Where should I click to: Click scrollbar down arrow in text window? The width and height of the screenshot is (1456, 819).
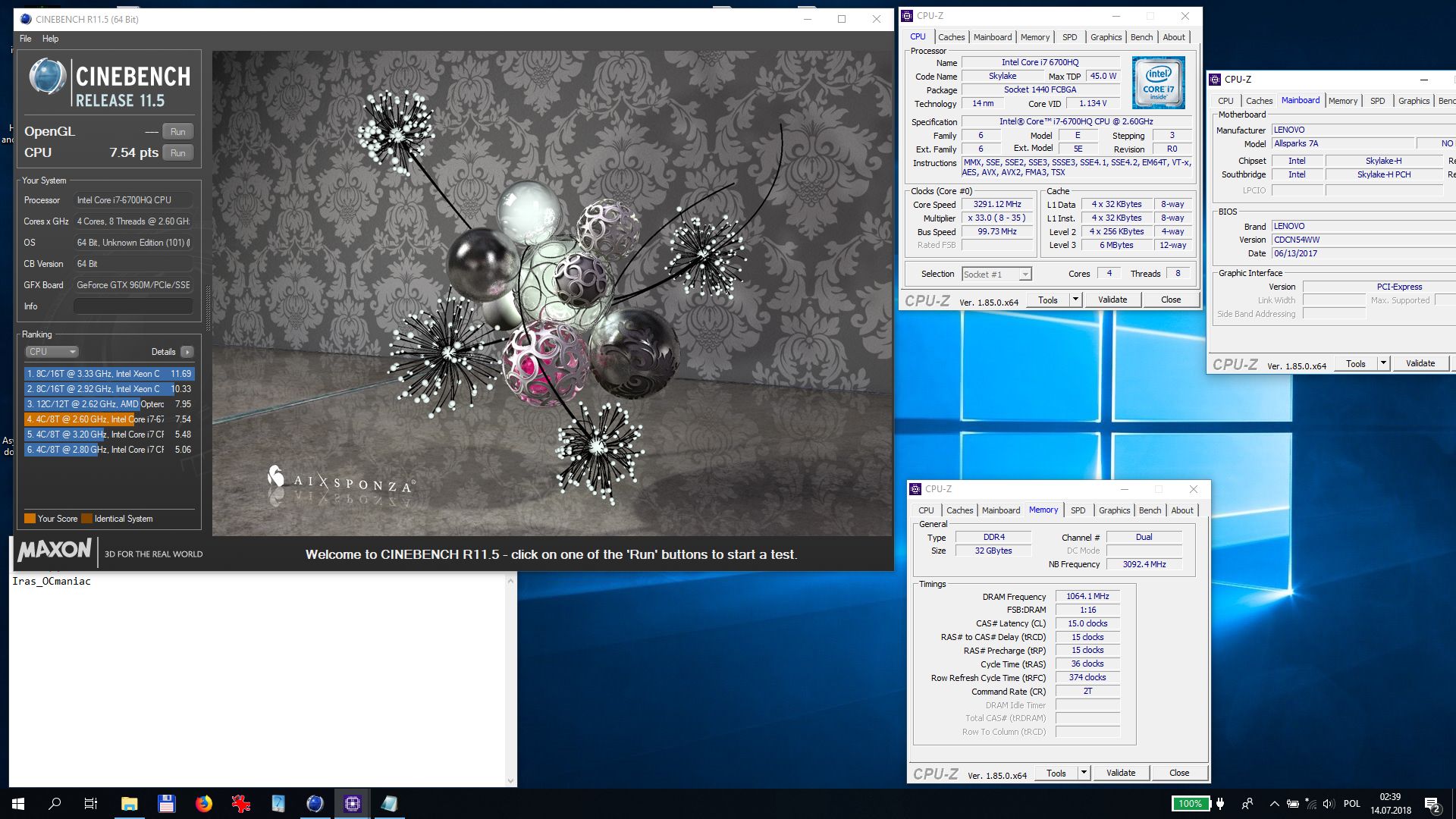coord(510,780)
